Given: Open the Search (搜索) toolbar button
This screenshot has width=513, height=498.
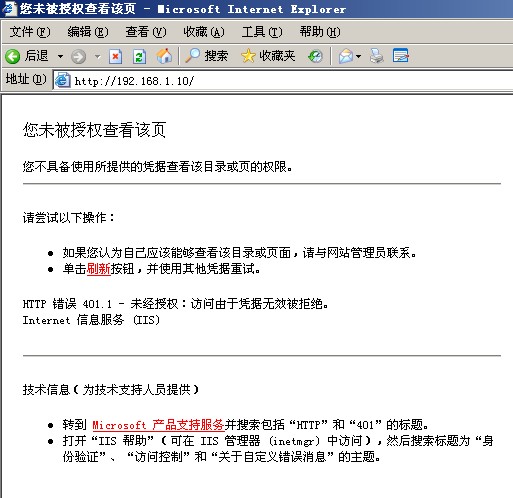Looking at the screenshot, I should click(207, 56).
